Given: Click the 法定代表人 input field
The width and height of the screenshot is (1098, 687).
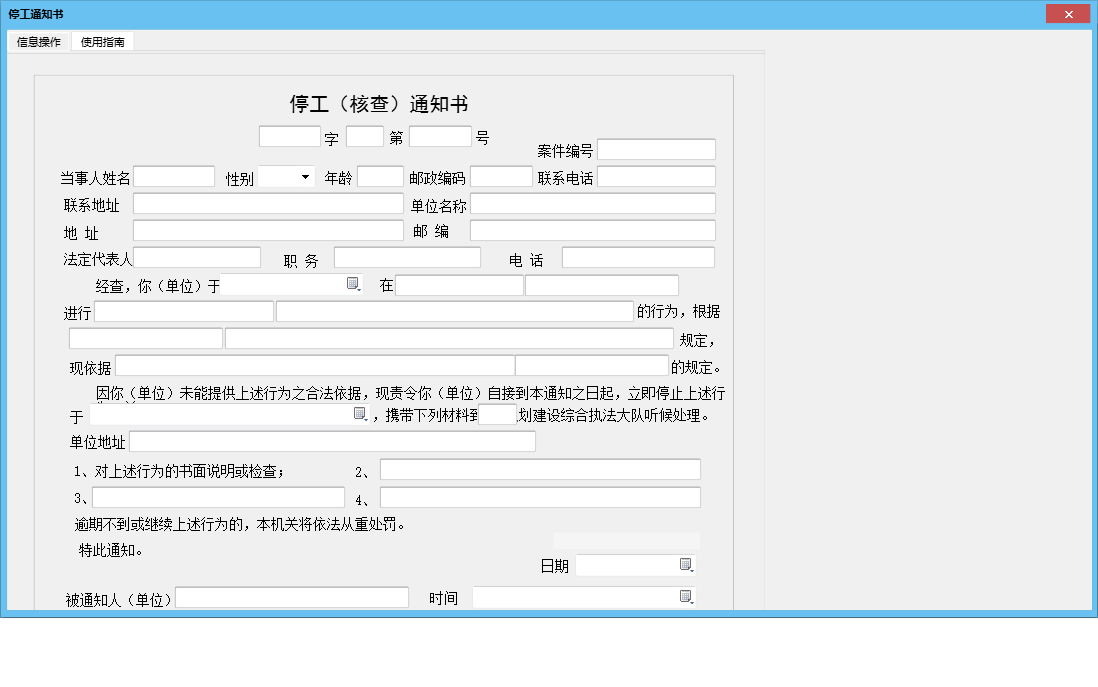Looking at the screenshot, I should pos(197,257).
